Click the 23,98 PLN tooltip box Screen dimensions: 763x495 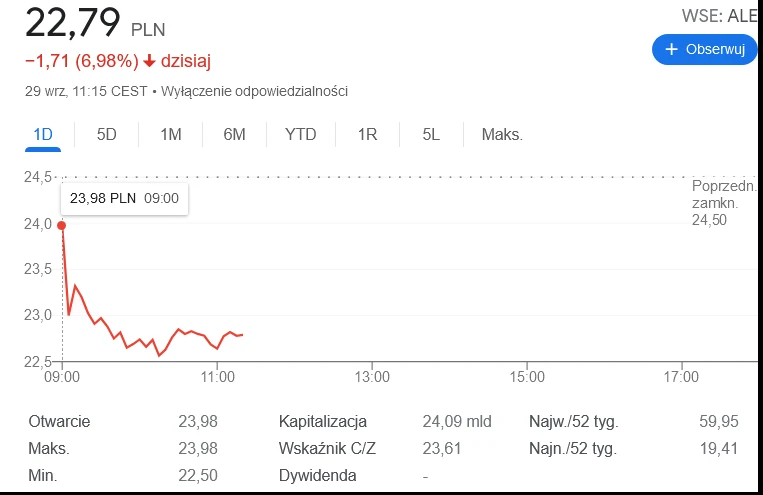point(125,198)
